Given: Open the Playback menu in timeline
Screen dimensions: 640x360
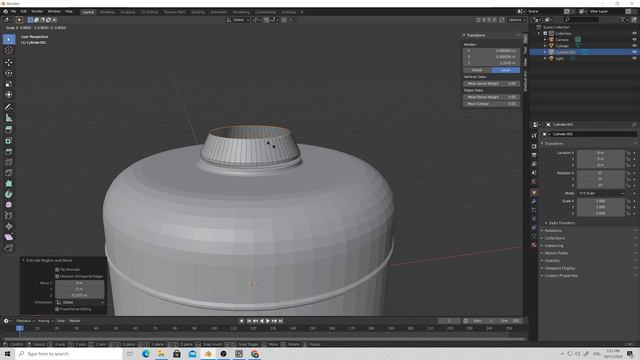Looking at the screenshot, I should pos(24,321).
